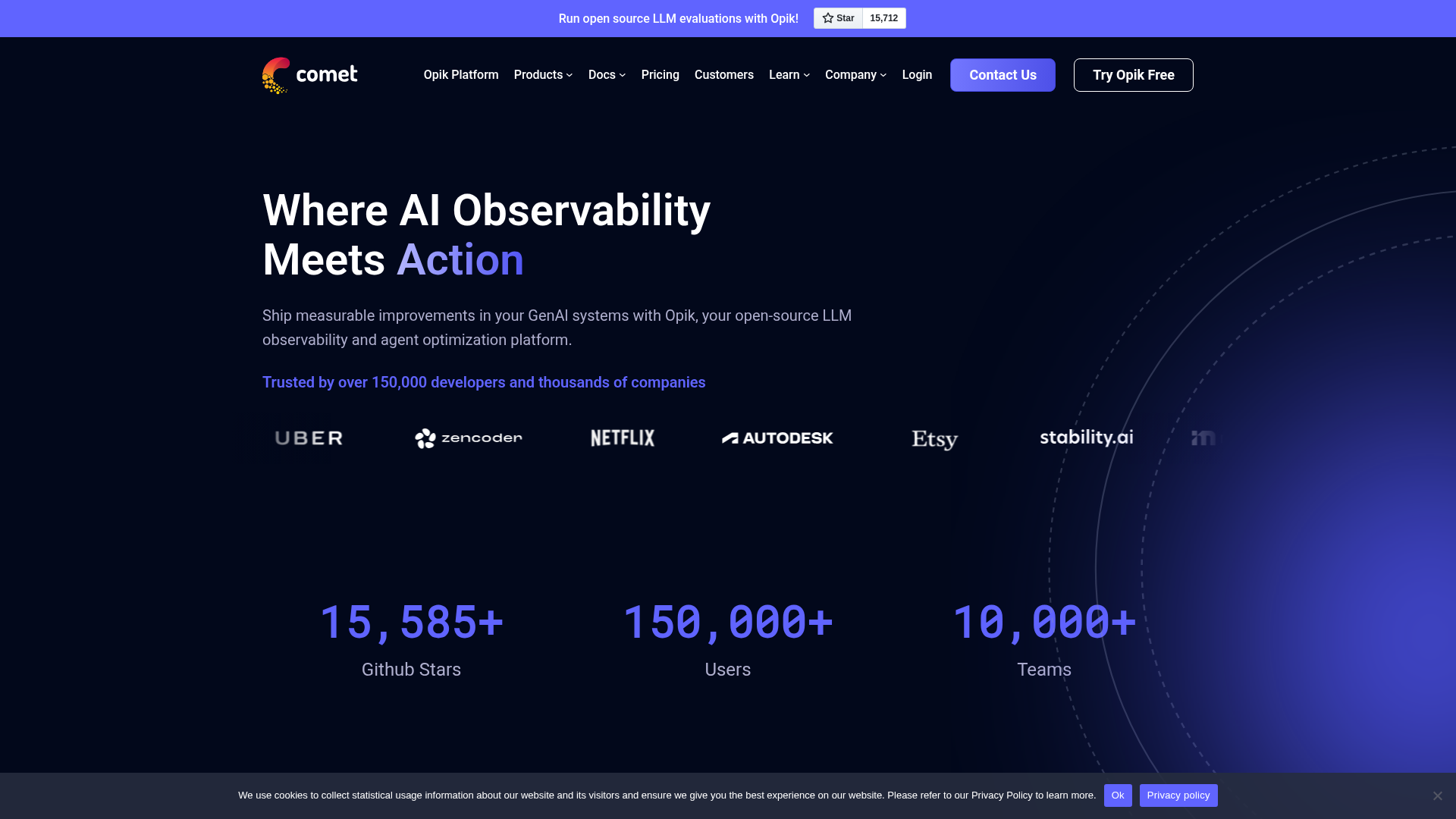Image resolution: width=1456 pixels, height=819 pixels.
Task: Star the Opik repository on GitHub
Action: point(838,18)
